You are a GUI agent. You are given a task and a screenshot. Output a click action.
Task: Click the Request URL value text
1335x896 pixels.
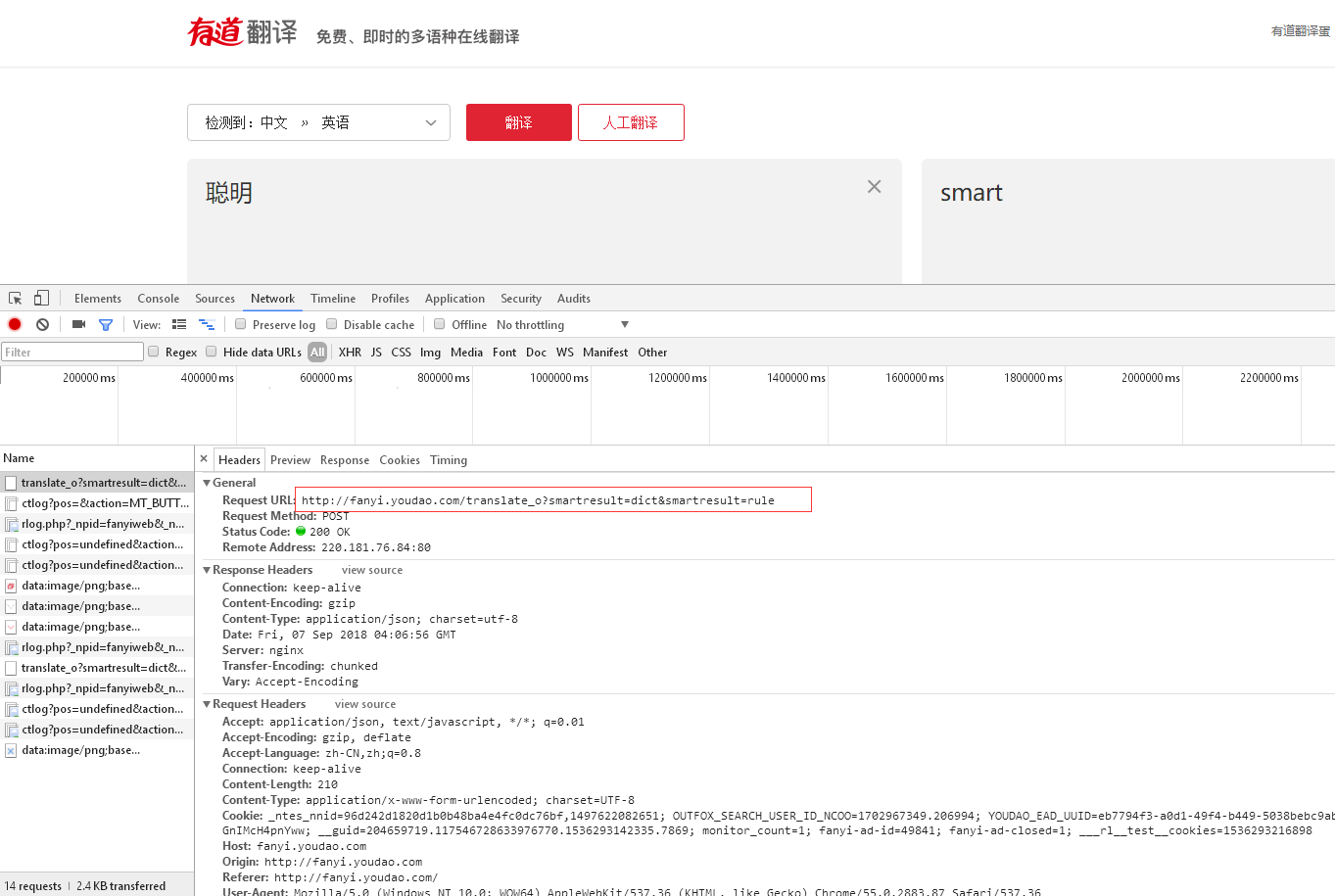pos(538,500)
